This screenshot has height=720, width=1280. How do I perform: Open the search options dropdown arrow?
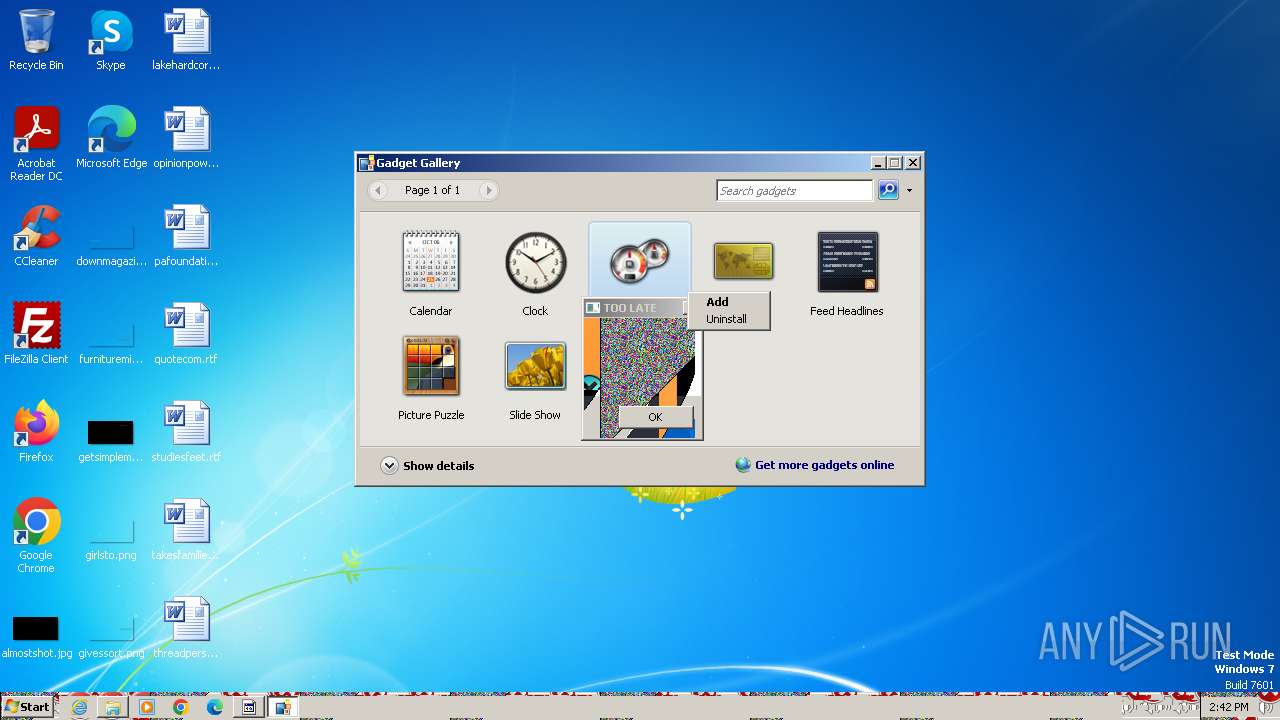909,190
